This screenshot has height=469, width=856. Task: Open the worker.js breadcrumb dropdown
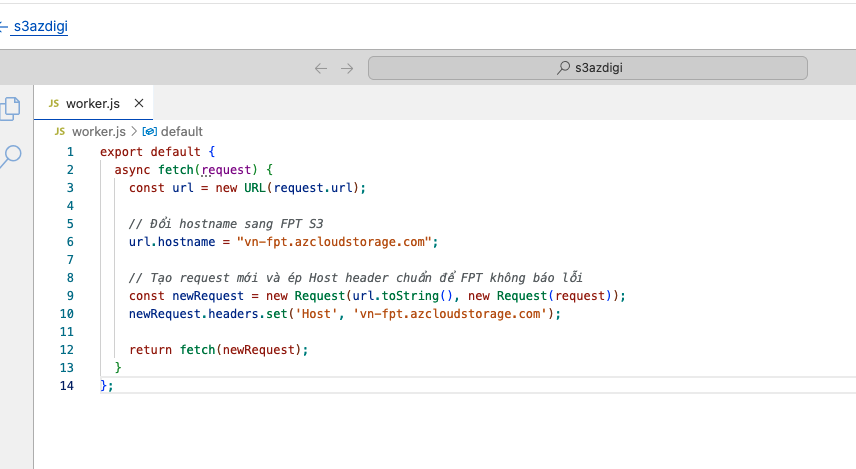tap(99, 131)
